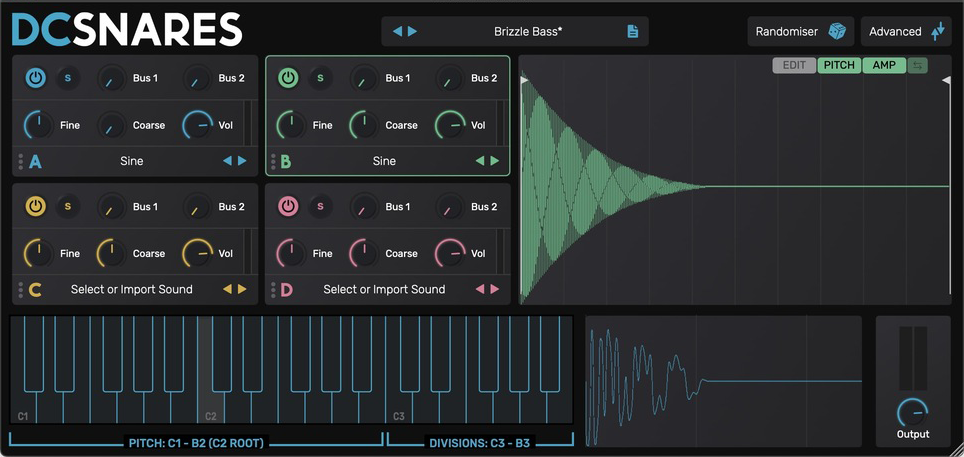Select previous waveform arrow for layer B
This screenshot has width=964, height=457.
pos(480,161)
